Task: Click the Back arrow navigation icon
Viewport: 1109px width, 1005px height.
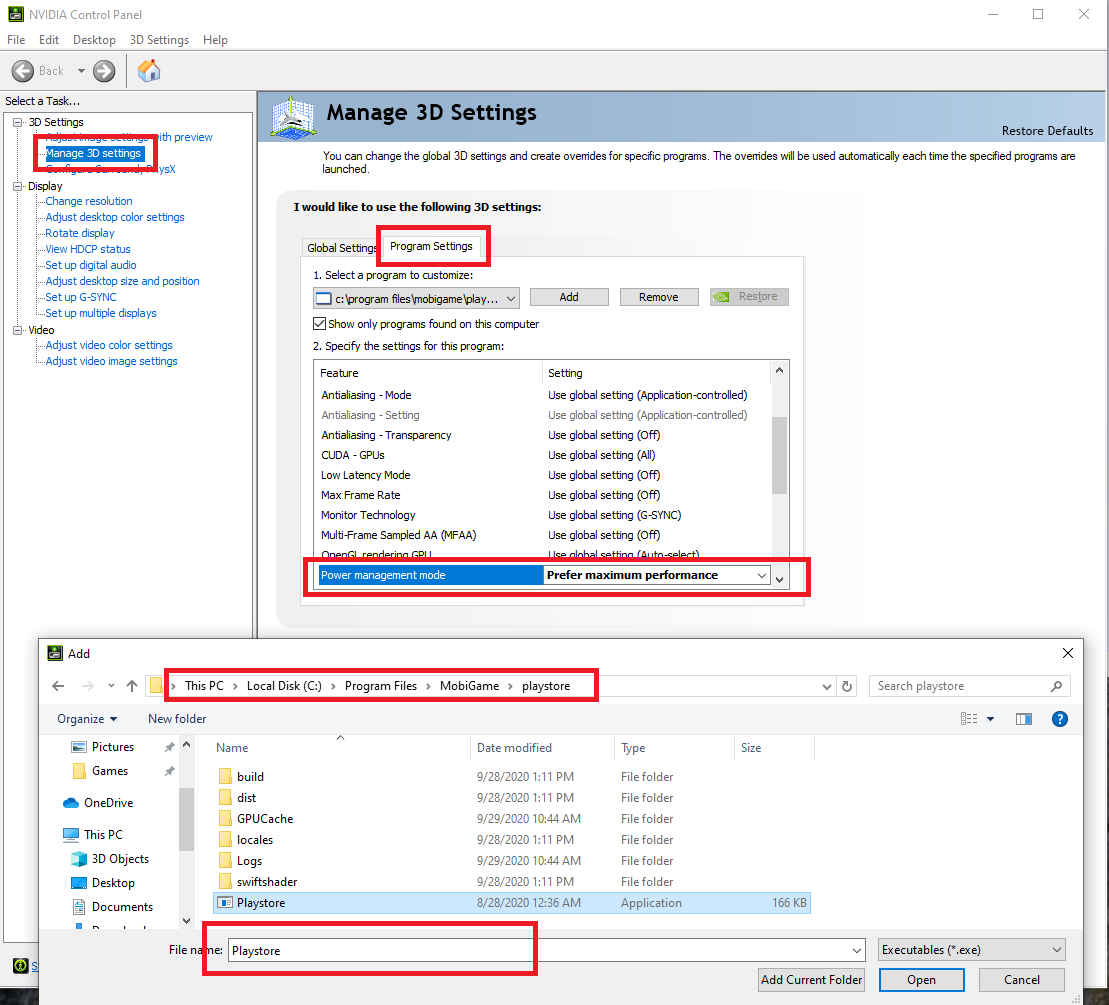Action: [25, 71]
